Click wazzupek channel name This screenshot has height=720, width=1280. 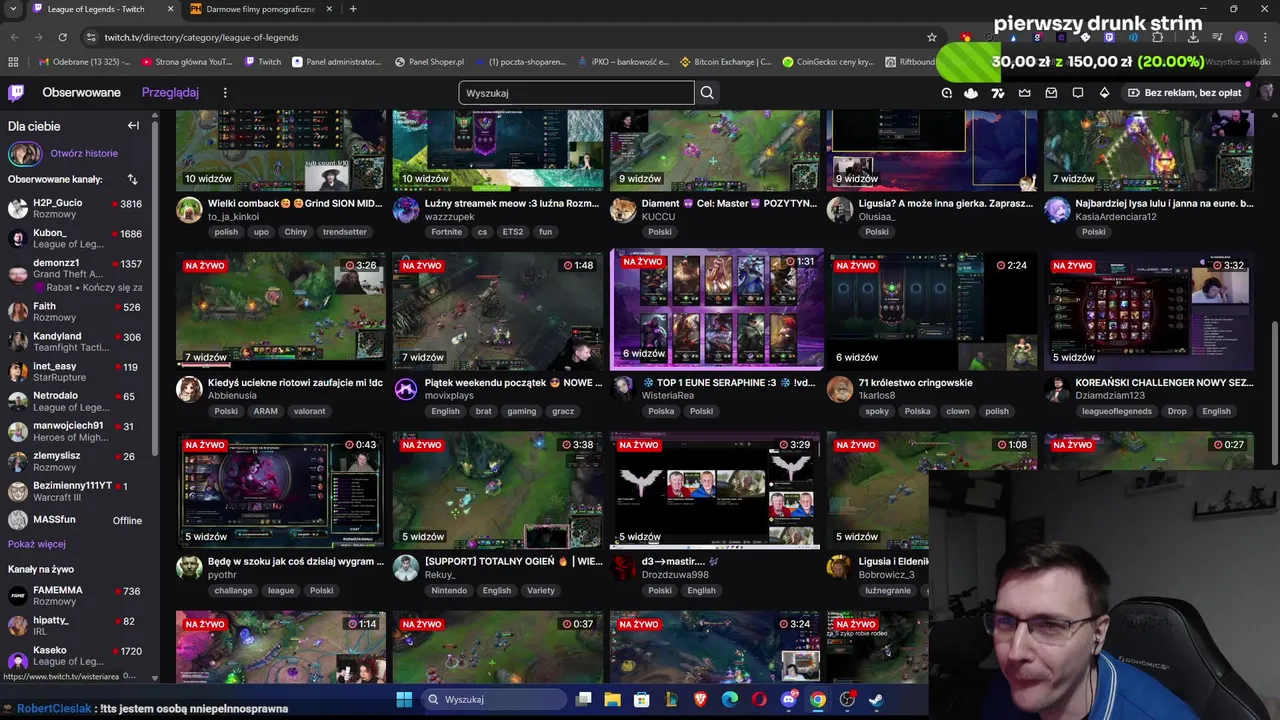(x=449, y=217)
